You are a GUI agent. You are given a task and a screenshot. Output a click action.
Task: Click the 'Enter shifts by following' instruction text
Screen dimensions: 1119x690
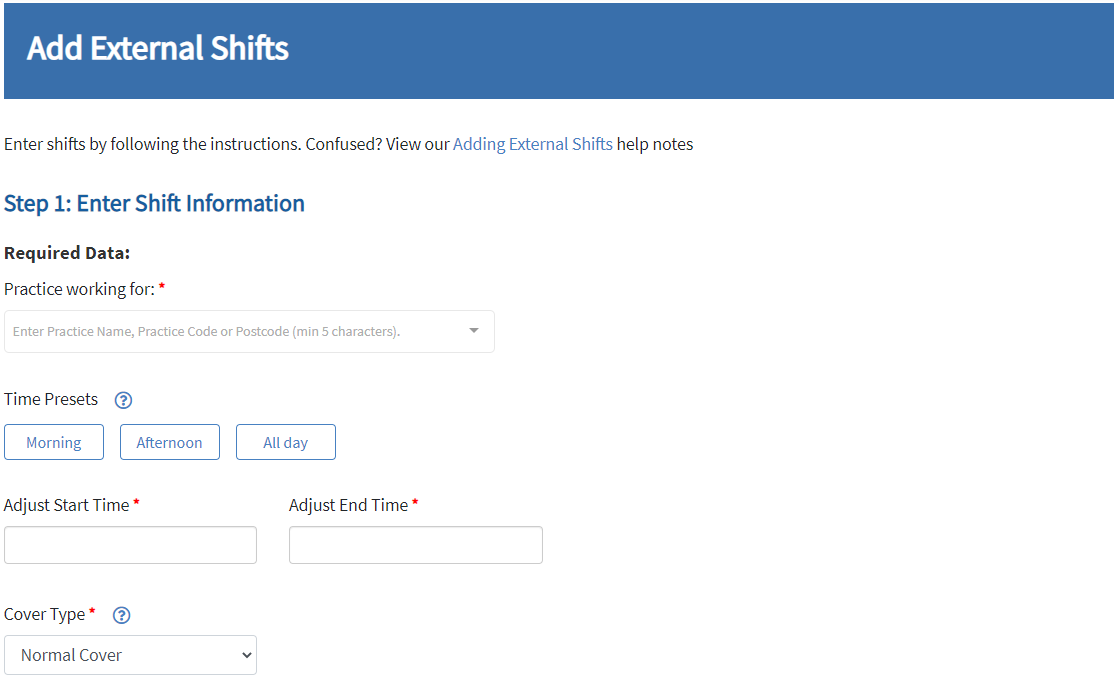(x=152, y=144)
